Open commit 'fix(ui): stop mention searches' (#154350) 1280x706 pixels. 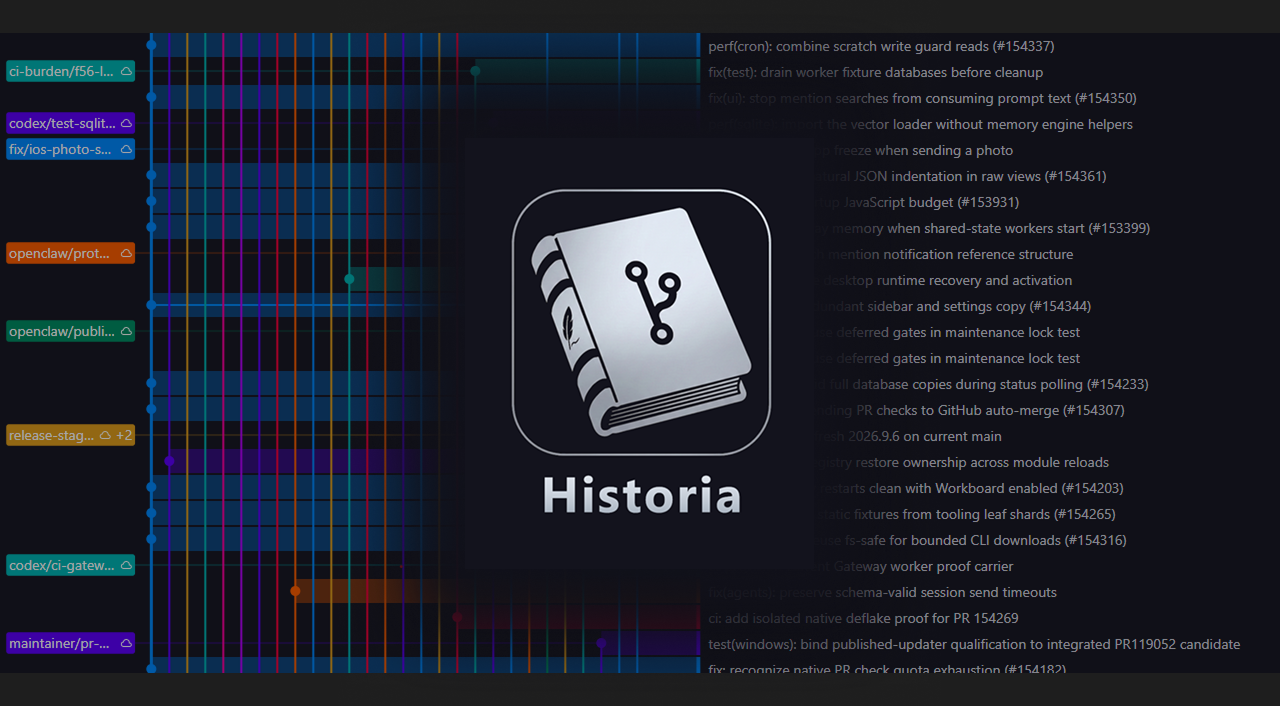point(922,98)
